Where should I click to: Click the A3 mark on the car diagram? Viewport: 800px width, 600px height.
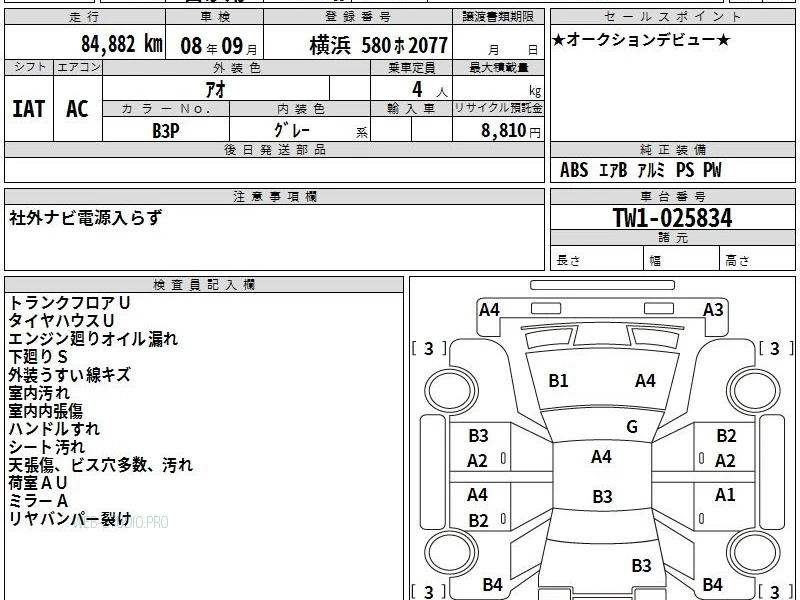713,310
